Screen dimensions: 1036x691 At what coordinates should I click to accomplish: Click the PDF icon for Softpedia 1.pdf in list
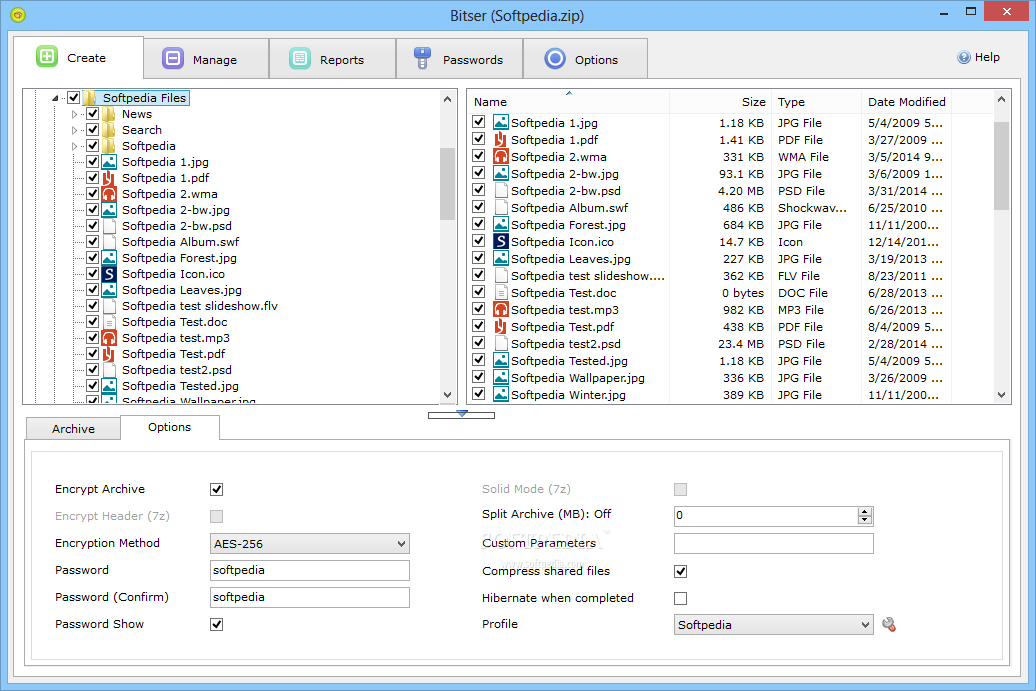coord(501,139)
